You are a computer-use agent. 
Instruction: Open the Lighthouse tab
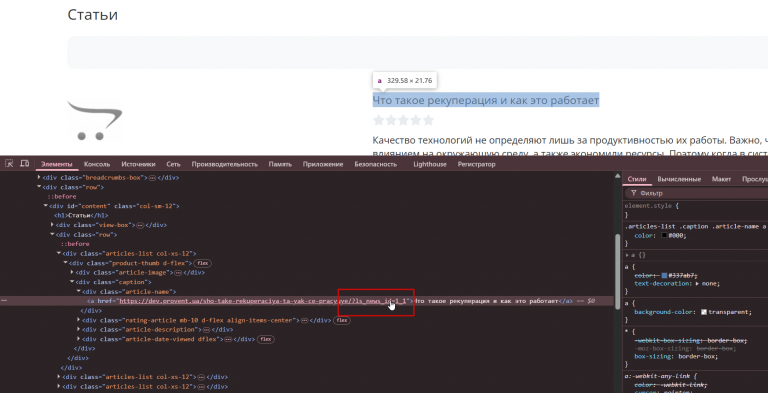coord(430,164)
